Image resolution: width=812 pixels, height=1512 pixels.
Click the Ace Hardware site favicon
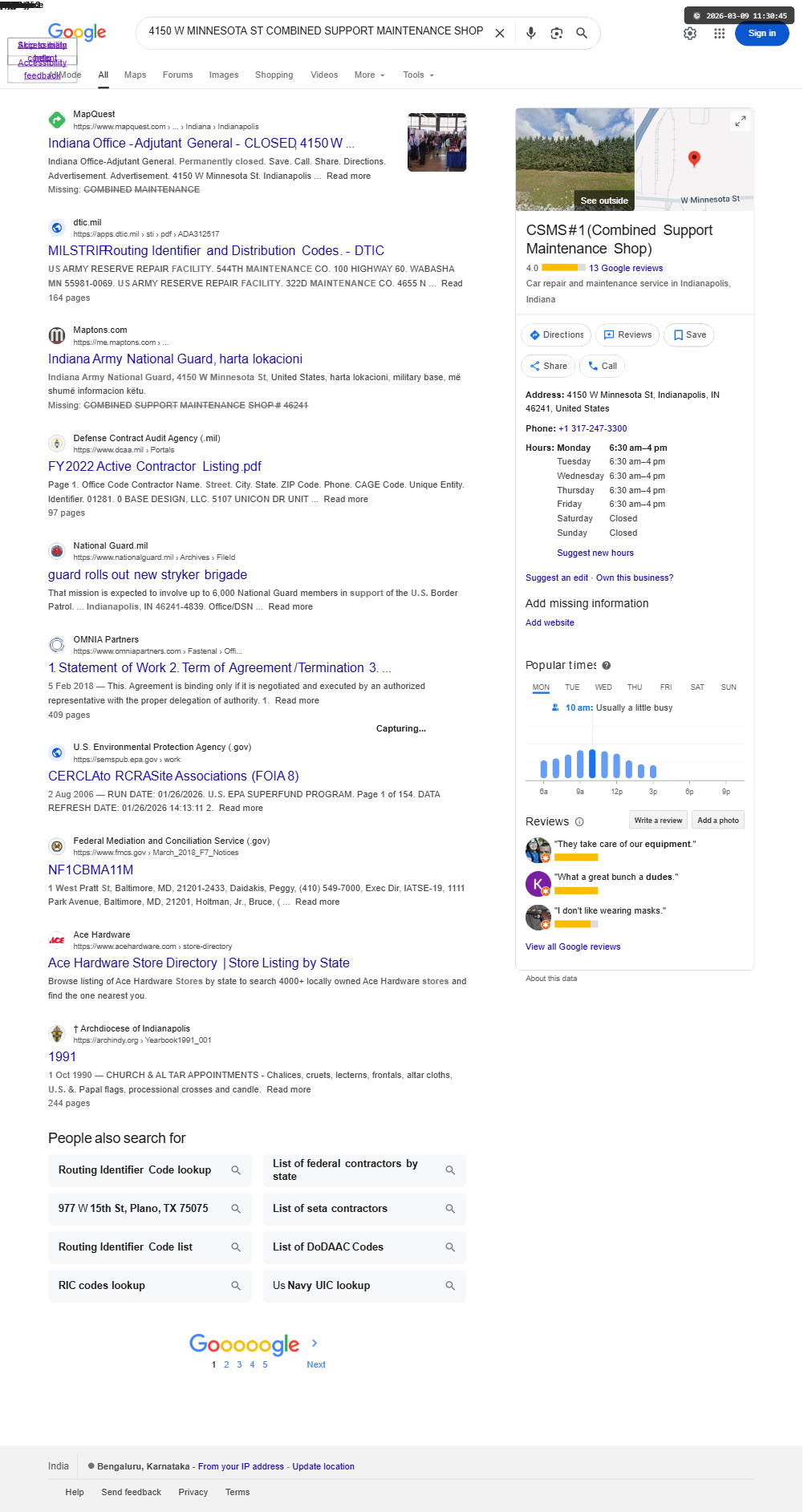coord(57,940)
